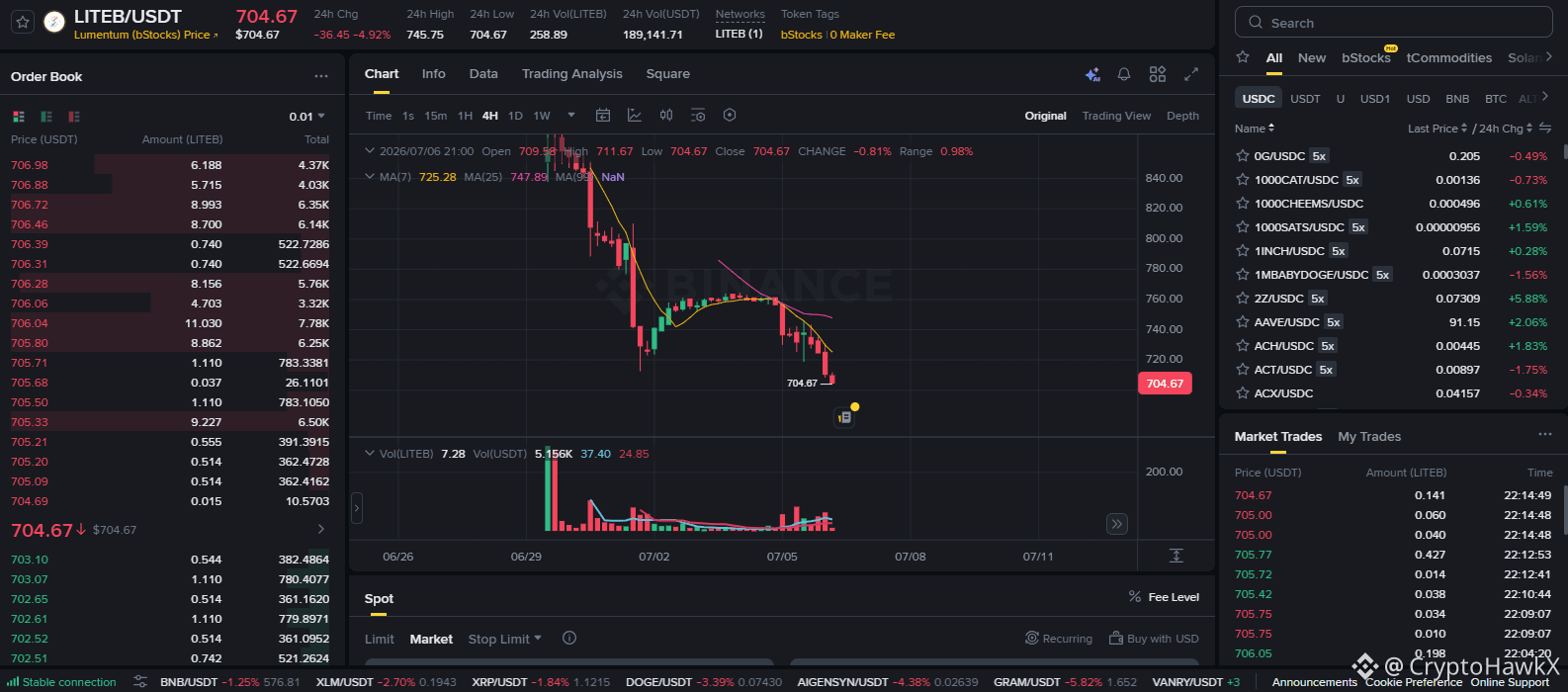Jump to latest candle double-arrow button
The height and width of the screenshot is (692, 1568).
click(x=1117, y=524)
